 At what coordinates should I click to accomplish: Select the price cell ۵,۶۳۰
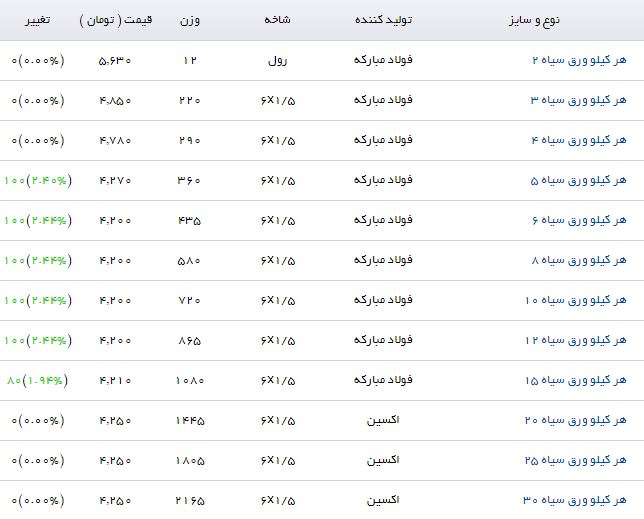coord(115,61)
